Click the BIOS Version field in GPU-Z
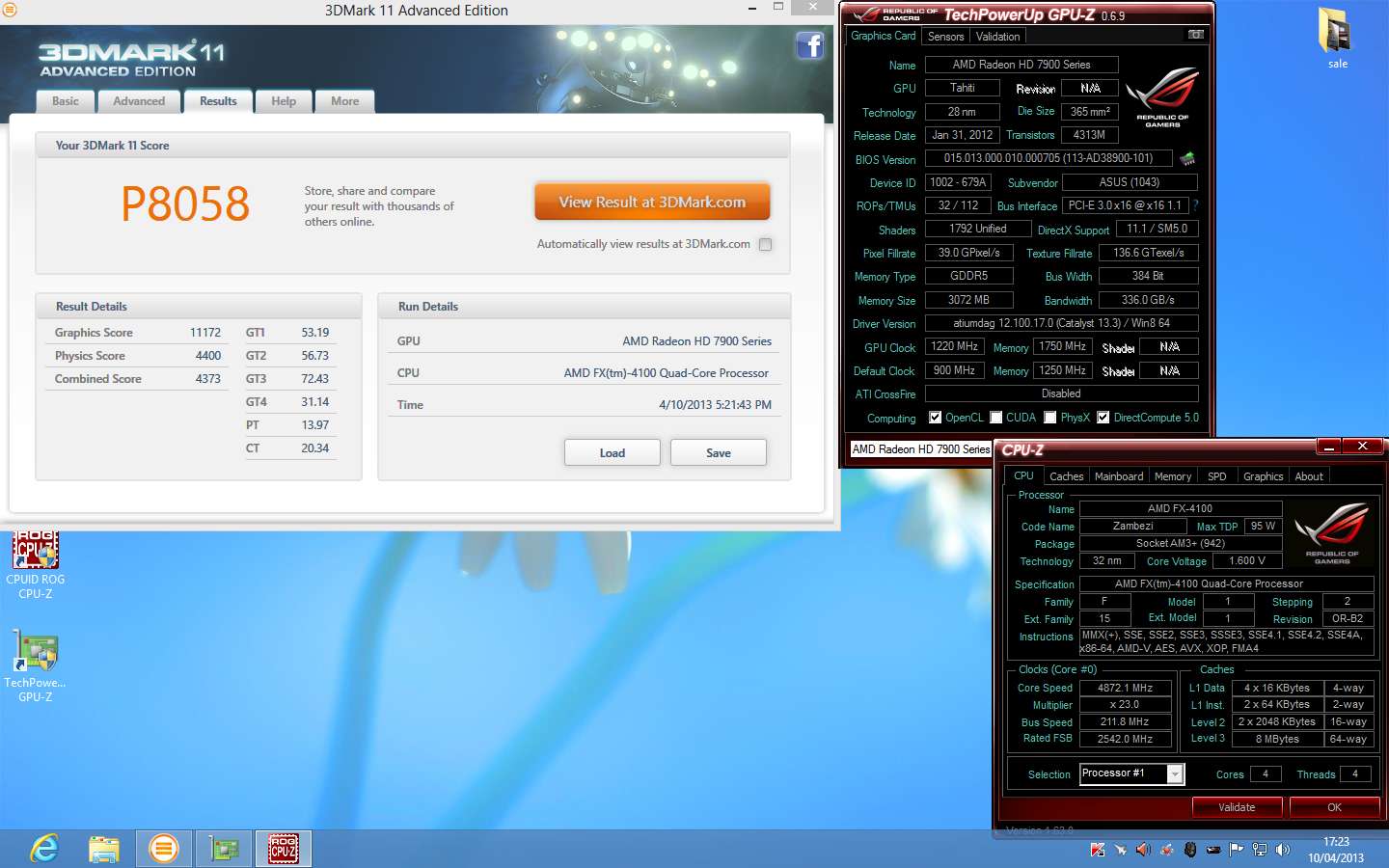1389x868 pixels. (x=1049, y=158)
